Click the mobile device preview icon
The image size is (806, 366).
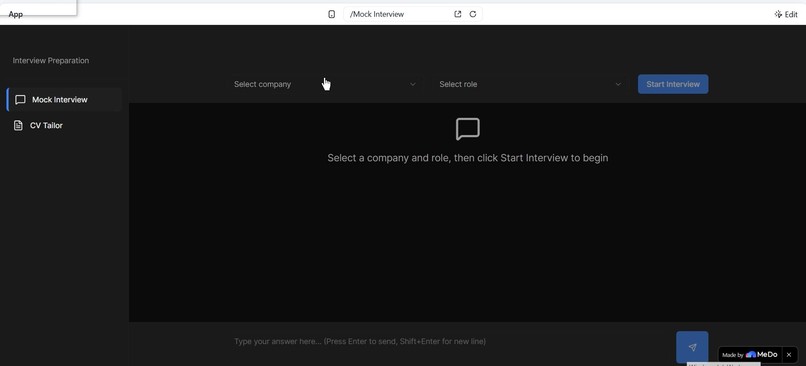[332, 14]
